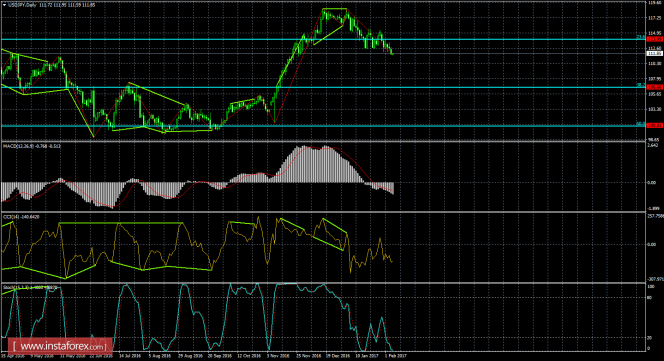Click the MACD 0.00 scale label
Screen dimensions: 664x361
pyautogui.click(x=651, y=183)
